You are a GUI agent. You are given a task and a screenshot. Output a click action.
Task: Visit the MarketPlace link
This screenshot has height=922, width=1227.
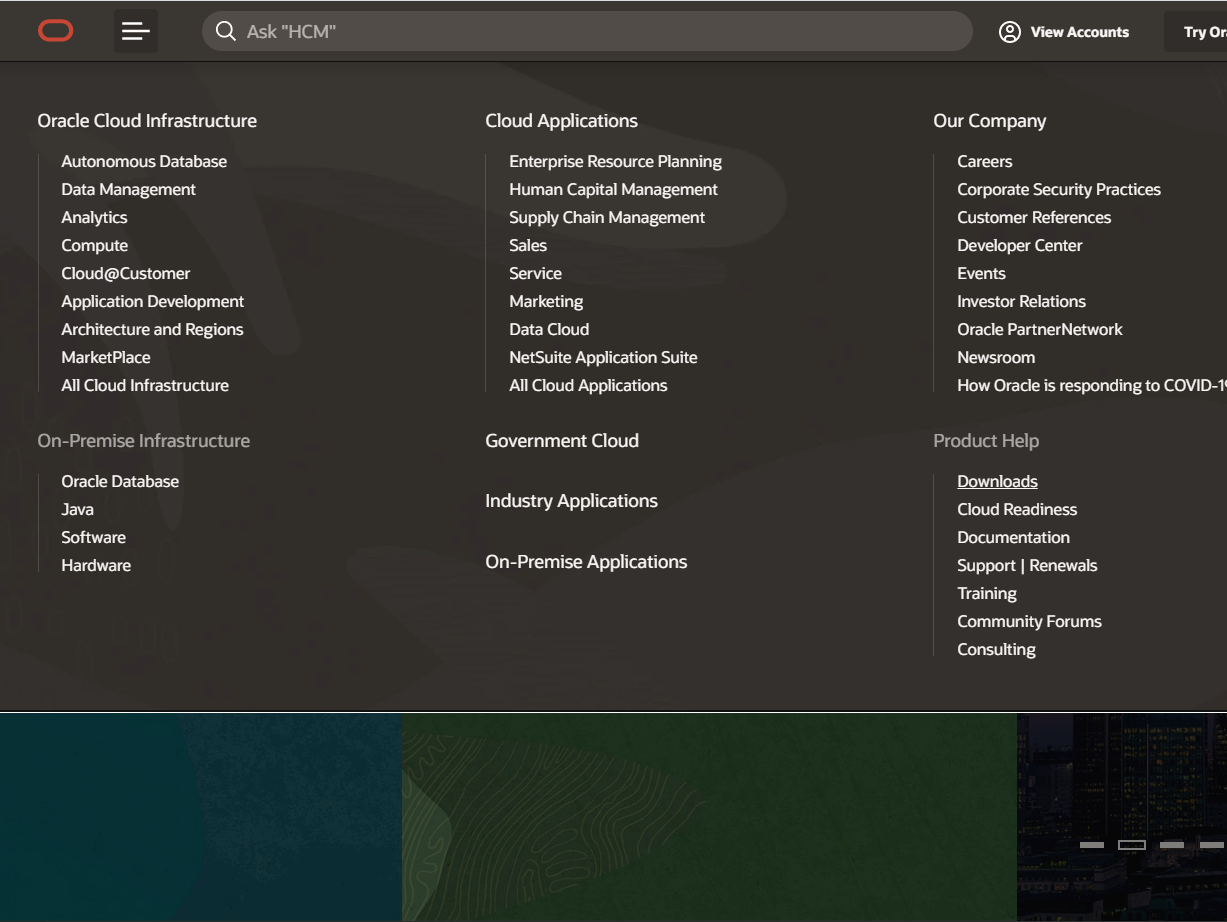coord(105,358)
